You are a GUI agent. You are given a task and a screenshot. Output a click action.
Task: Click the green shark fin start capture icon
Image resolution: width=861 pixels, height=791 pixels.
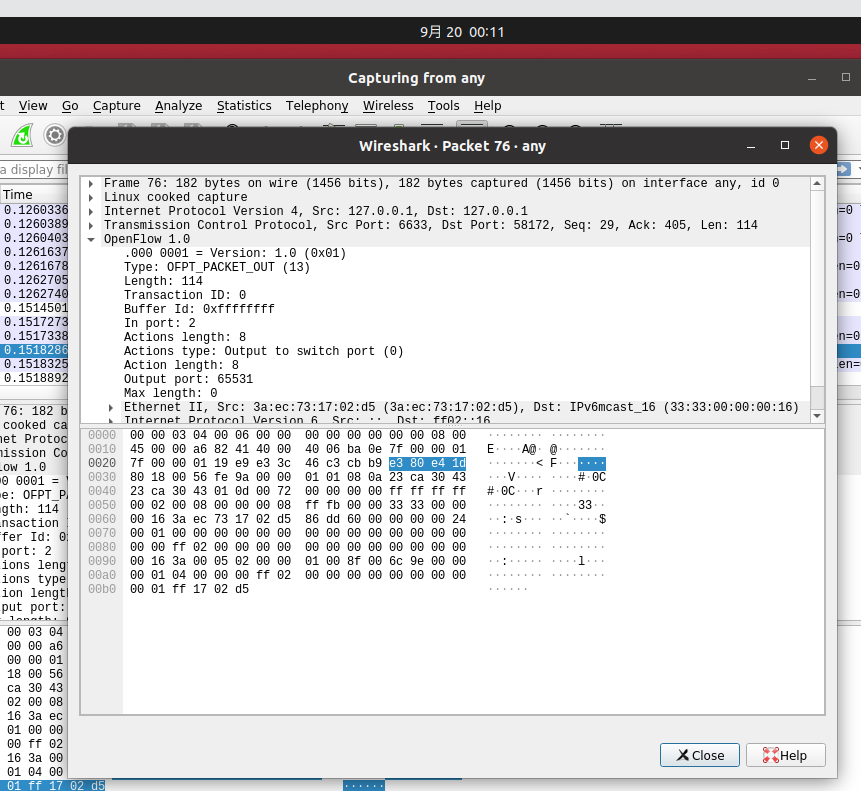pyautogui.click(x=23, y=135)
